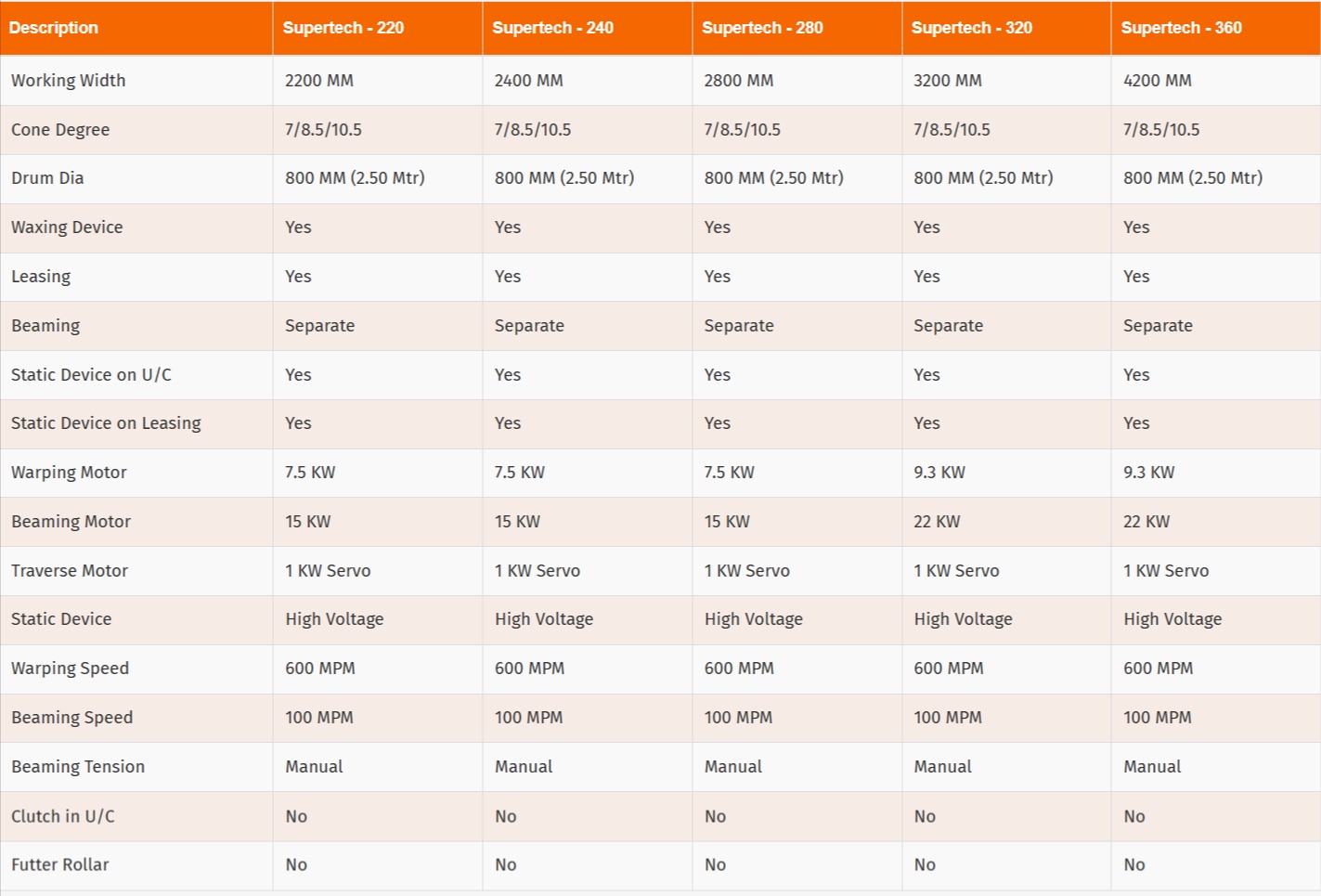This screenshot has width=1321, height=896.
Task: Click the Description column header
Action: click(x=54, y=28)
